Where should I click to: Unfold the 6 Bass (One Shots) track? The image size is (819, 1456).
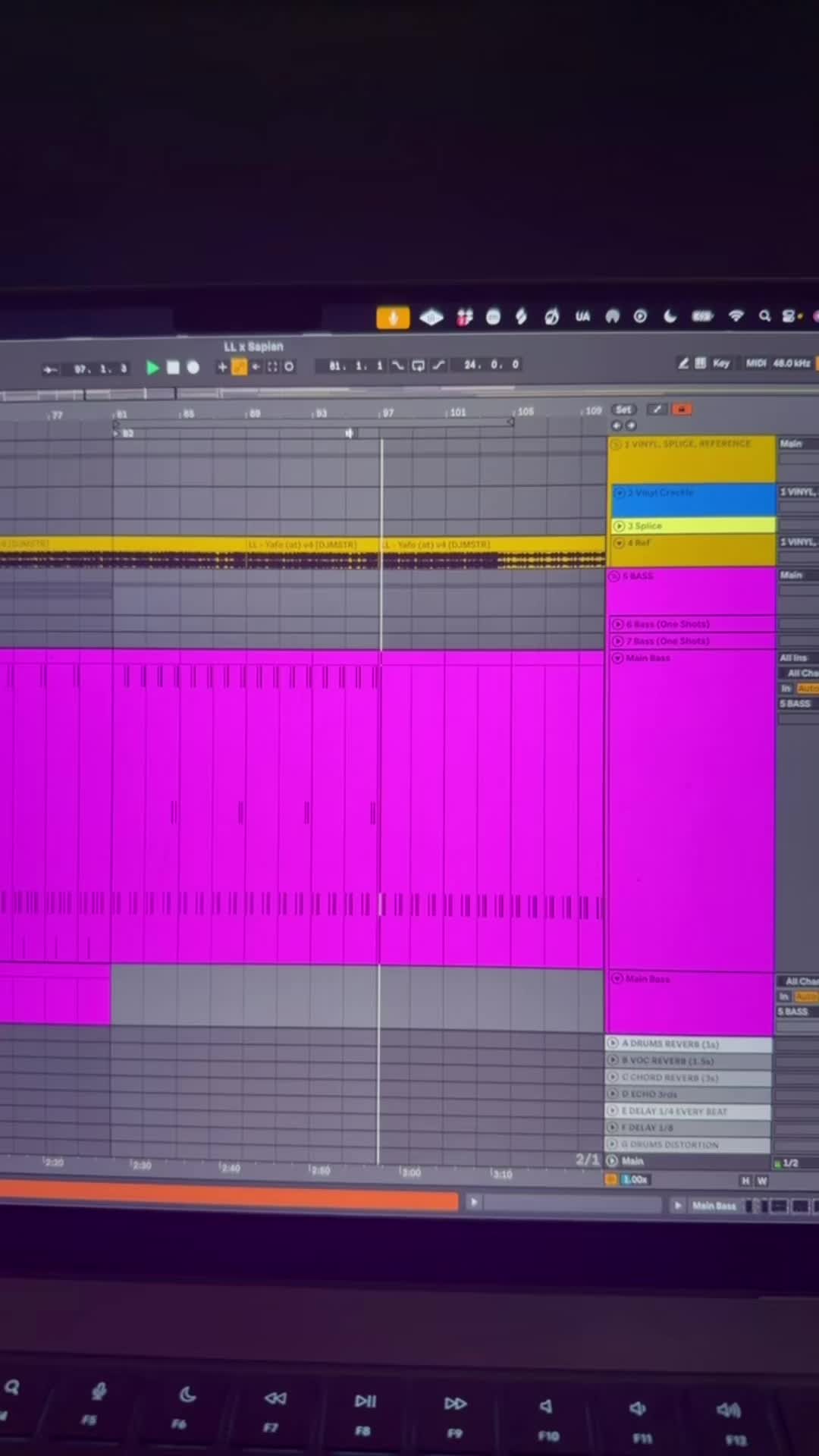618,624
